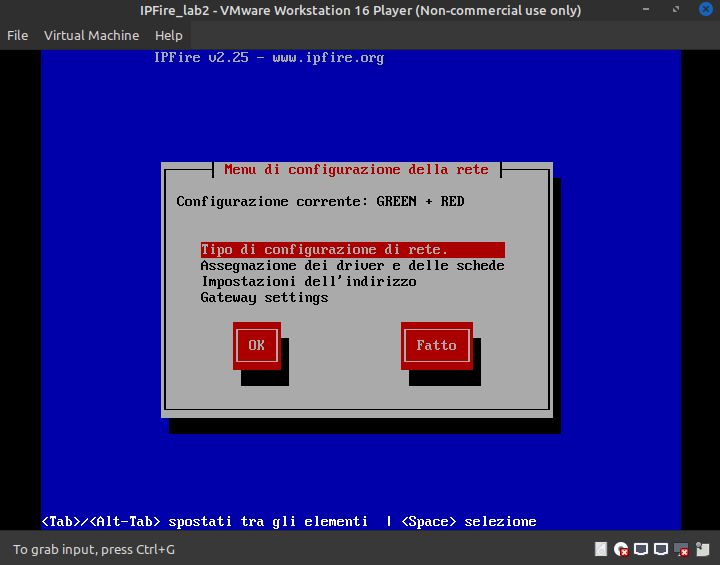Select 'Impostazioni dell'indirizzo' entry
The image size is (720, 565).
(309, 282)
